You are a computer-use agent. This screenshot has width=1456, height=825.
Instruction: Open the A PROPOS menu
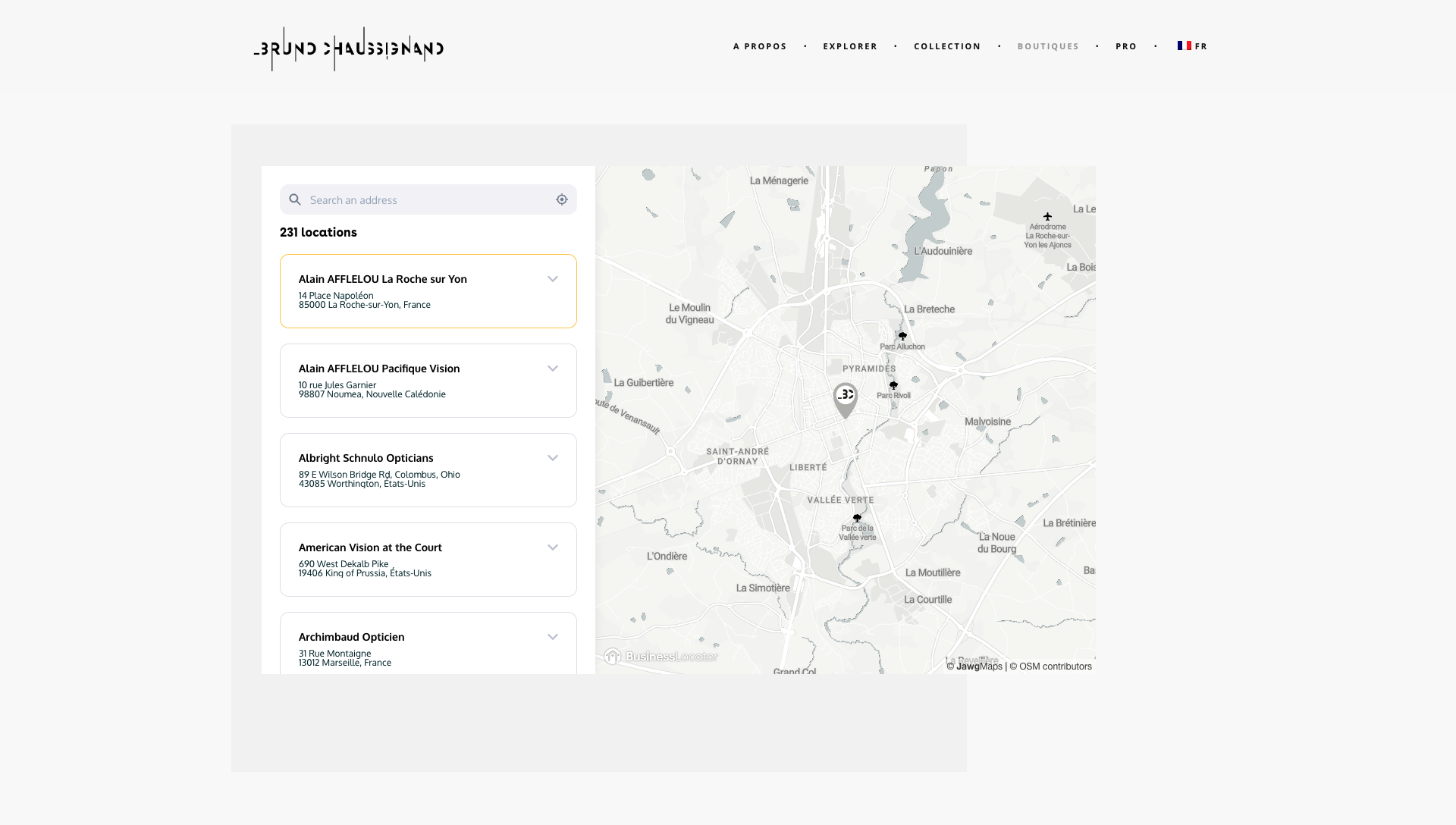pyautogui.click(x=760, y=46)
